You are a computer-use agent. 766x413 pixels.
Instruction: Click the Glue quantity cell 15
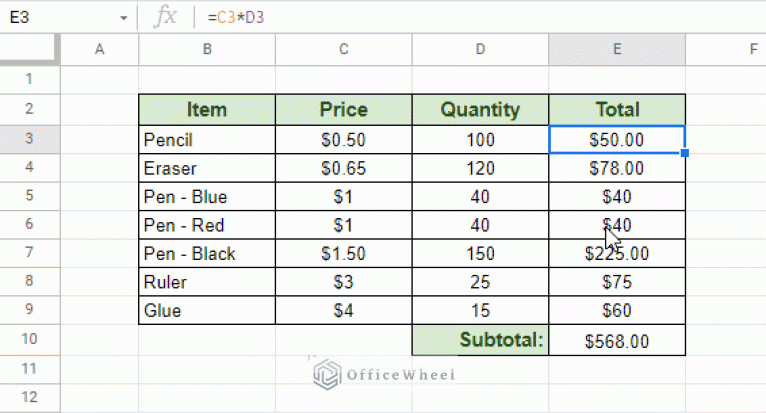(480, 310)
